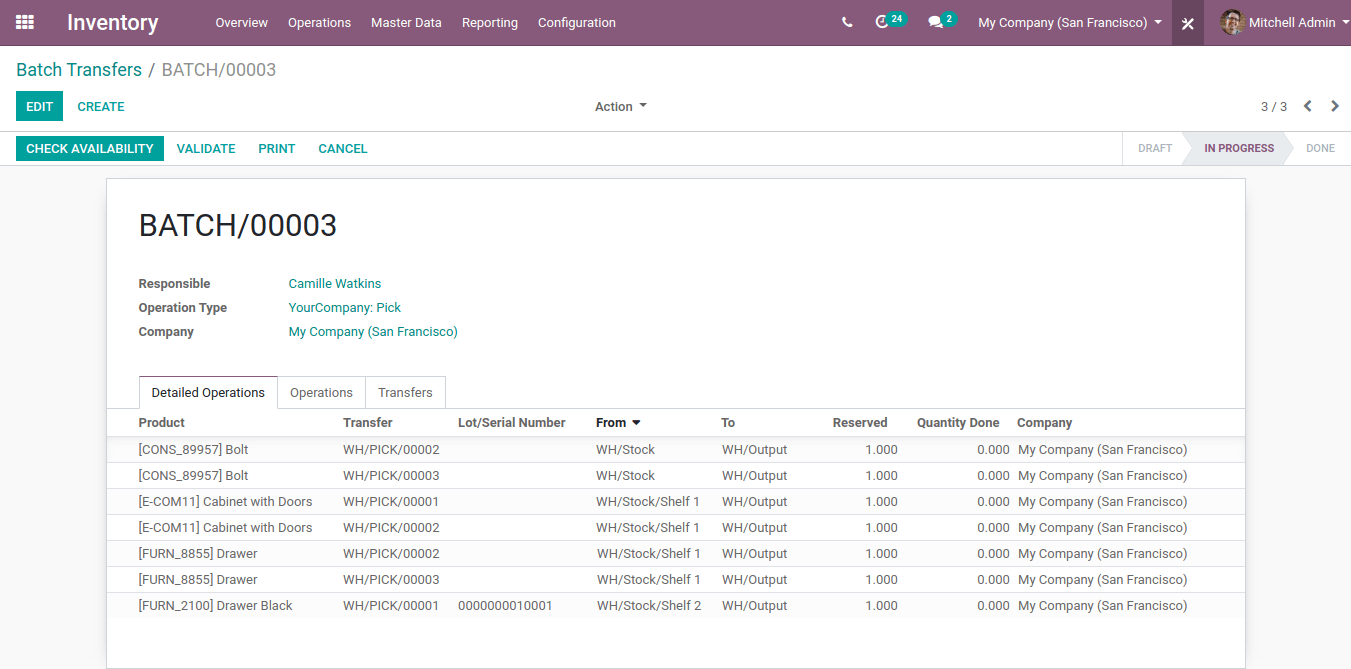Go to previous record using left arrow
This screenshot has width=1351, height=669.
point(1308,105)
